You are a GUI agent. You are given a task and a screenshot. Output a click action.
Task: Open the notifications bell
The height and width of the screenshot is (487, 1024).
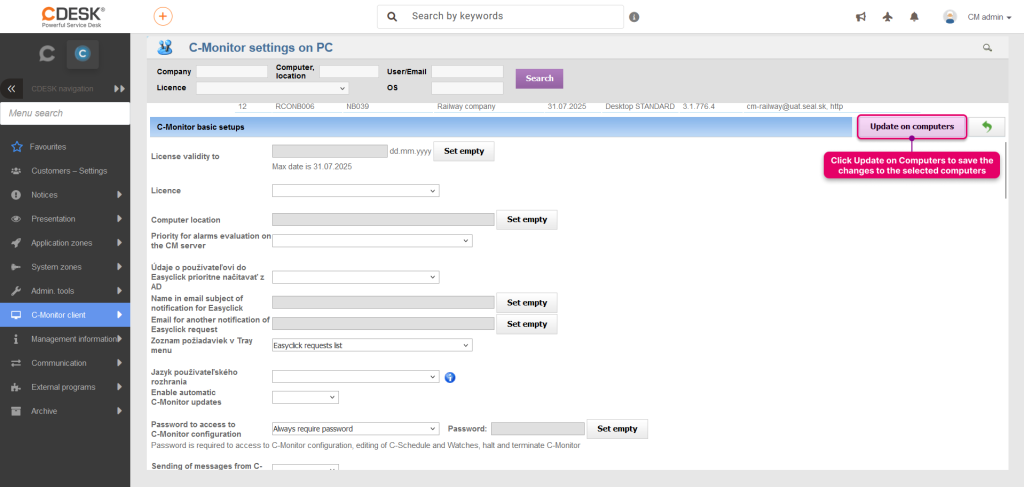pyautogui.click(x=914, y=17)
